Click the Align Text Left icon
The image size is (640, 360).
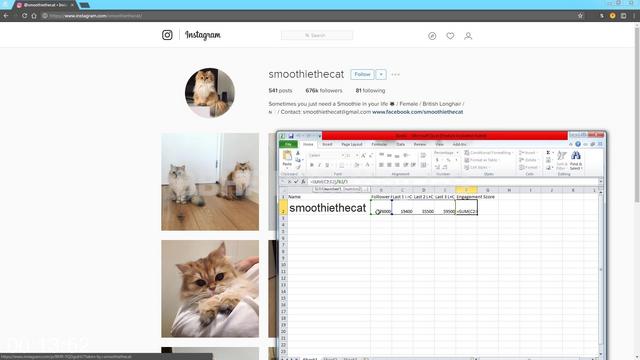tap(381, 165)
